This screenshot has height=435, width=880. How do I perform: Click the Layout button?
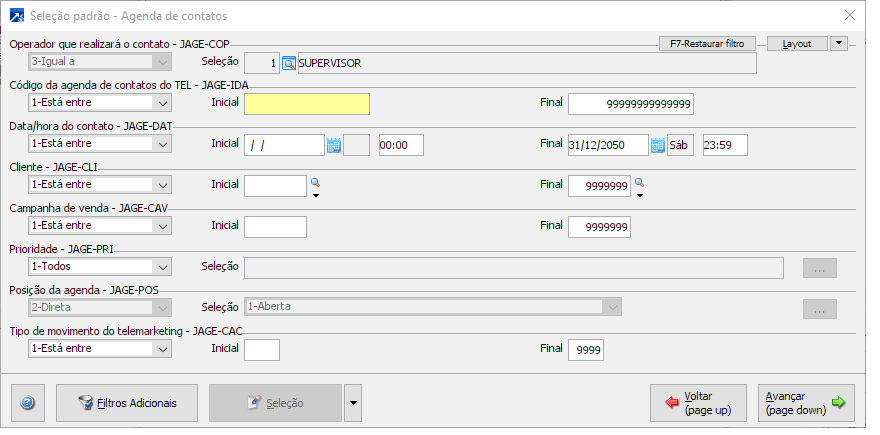pyautogui.click(x=797, y=44)
